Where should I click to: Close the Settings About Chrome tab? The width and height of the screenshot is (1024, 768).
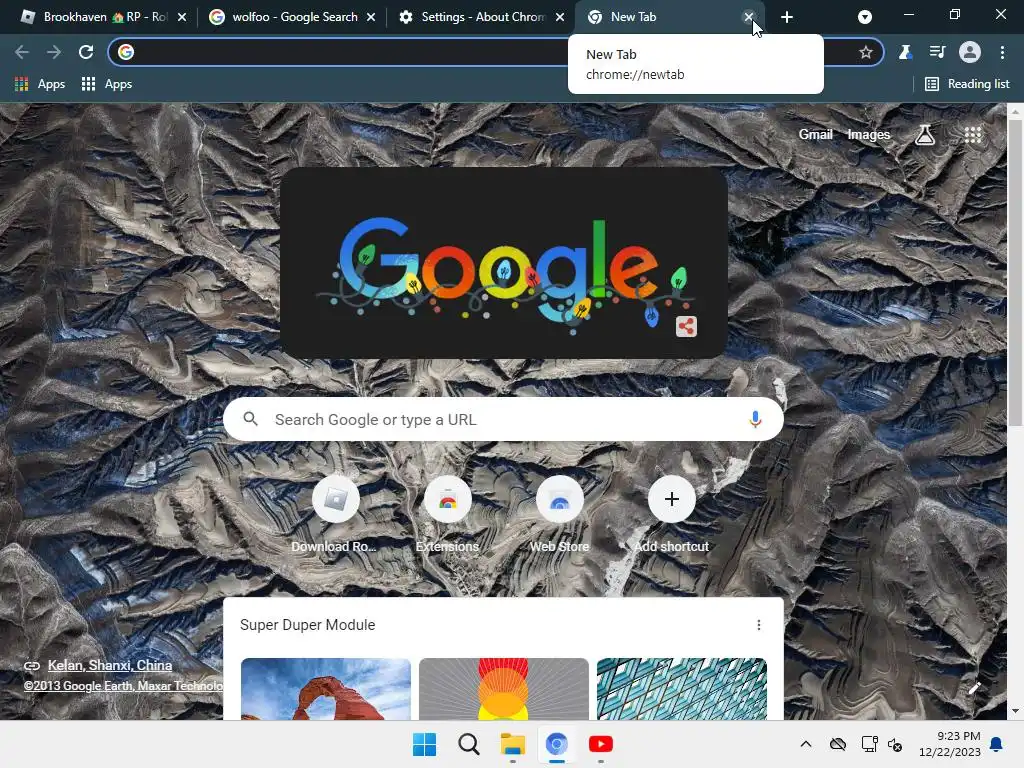coord(560,17)
